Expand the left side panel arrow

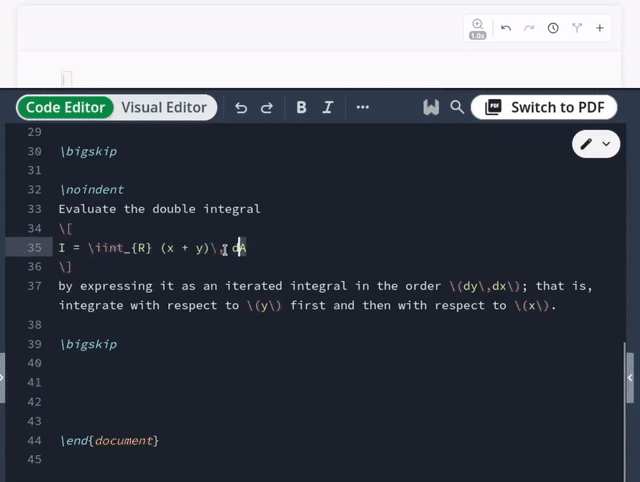(x=2, y=378)
